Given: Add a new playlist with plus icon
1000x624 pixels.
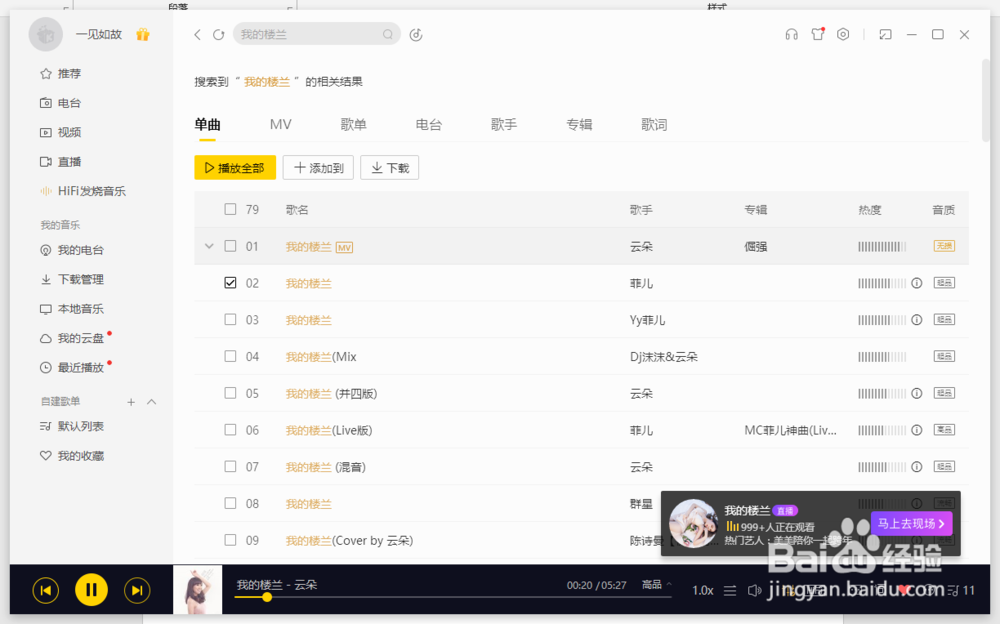Looking at the screenshot, I should point(131,402).
